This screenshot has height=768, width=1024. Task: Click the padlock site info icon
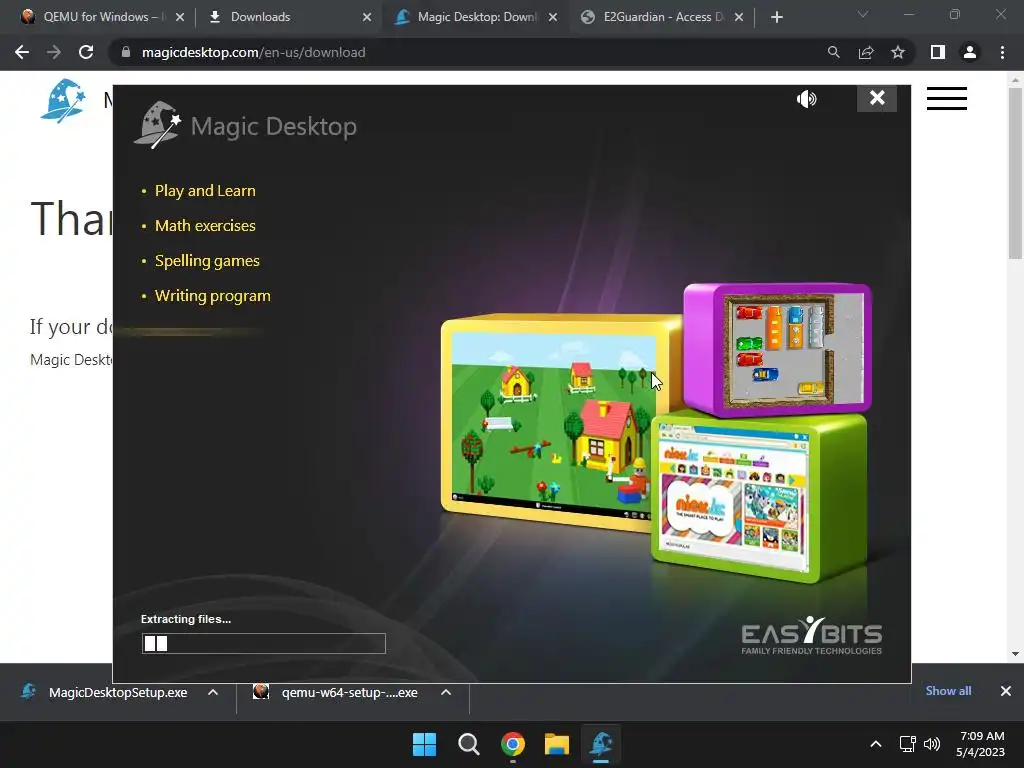coord(125,52)
